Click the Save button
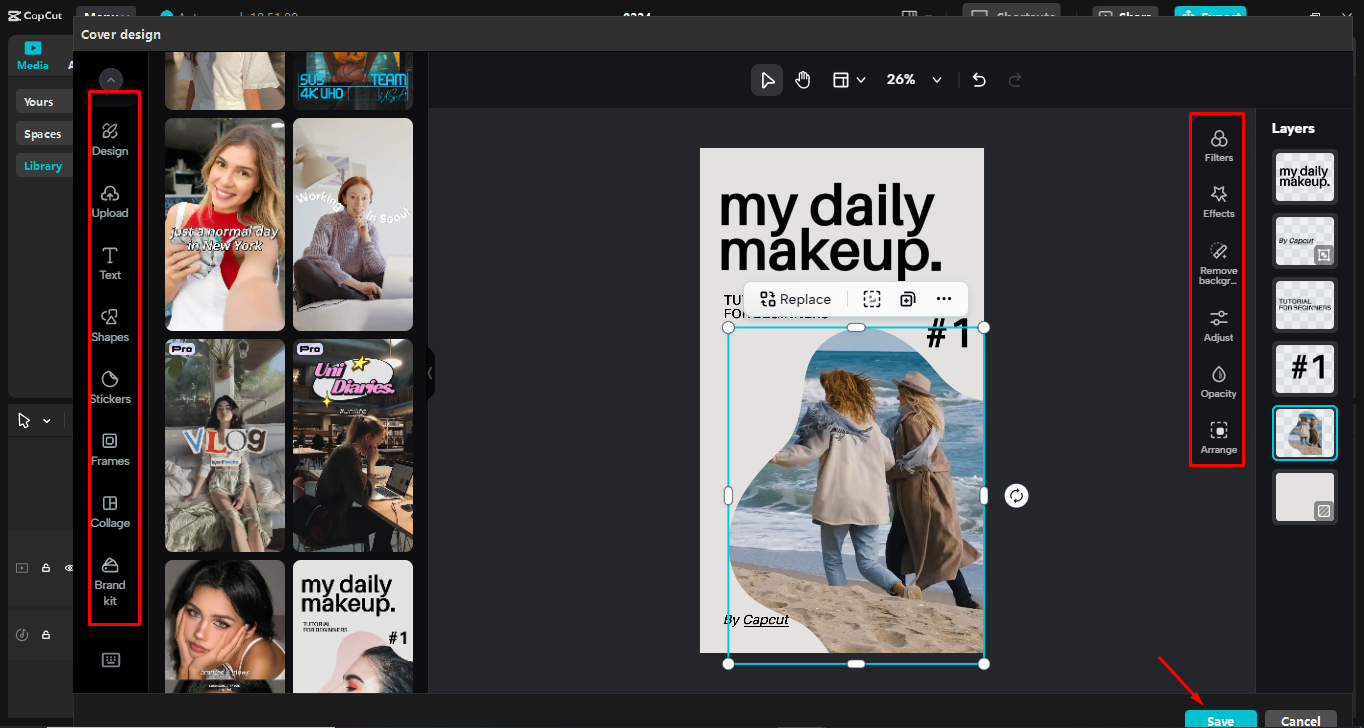 1220,720
